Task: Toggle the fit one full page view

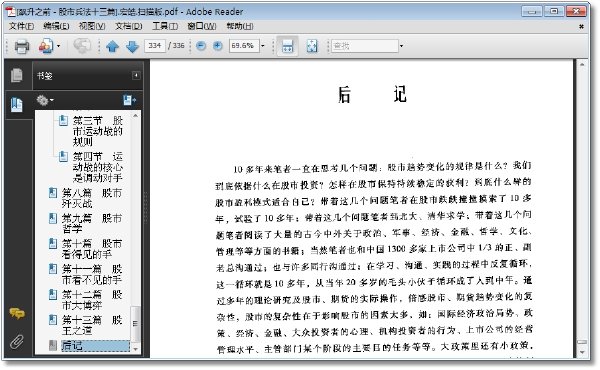Action: (312, 46)
